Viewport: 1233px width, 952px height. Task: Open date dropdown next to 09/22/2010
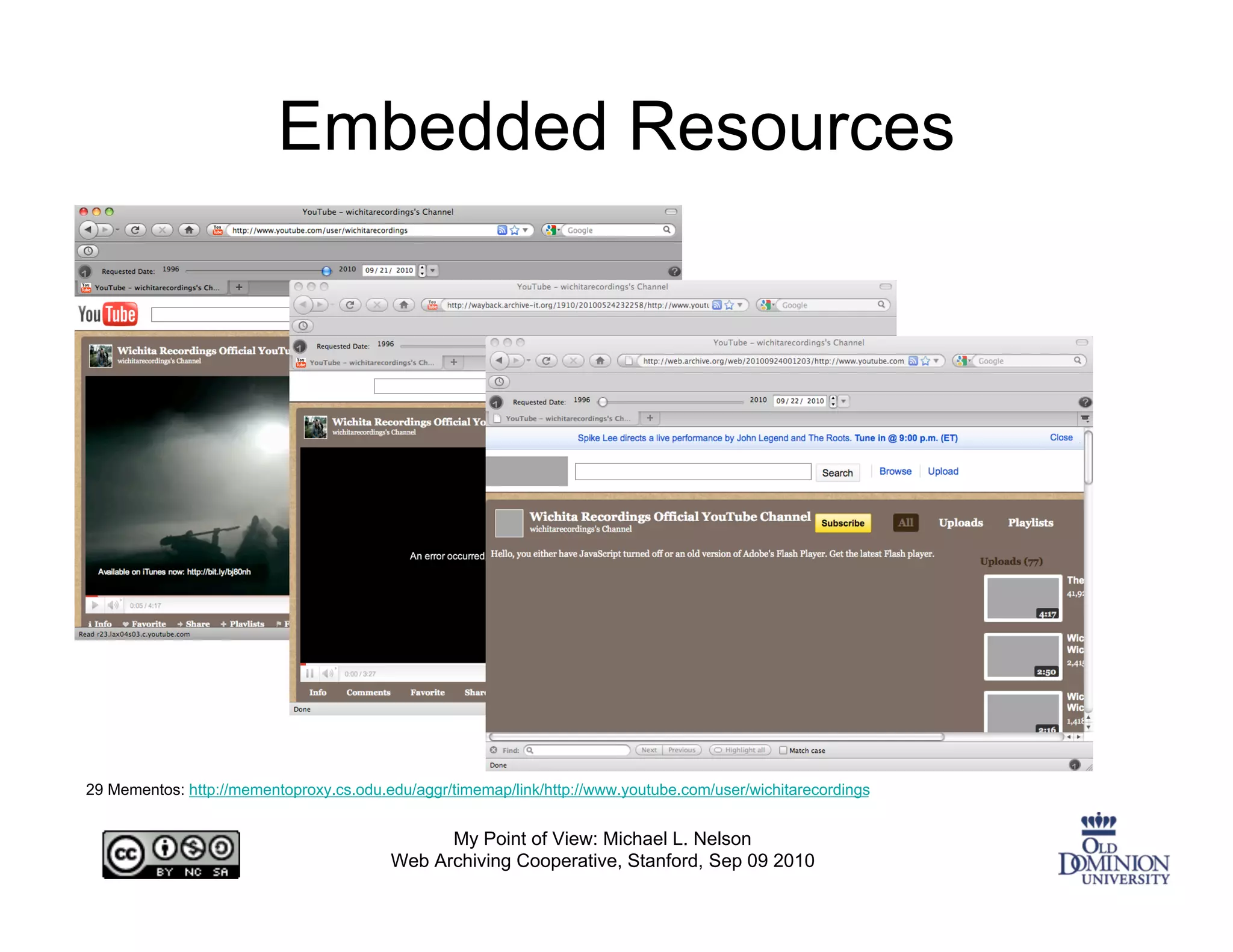(843, 401)
